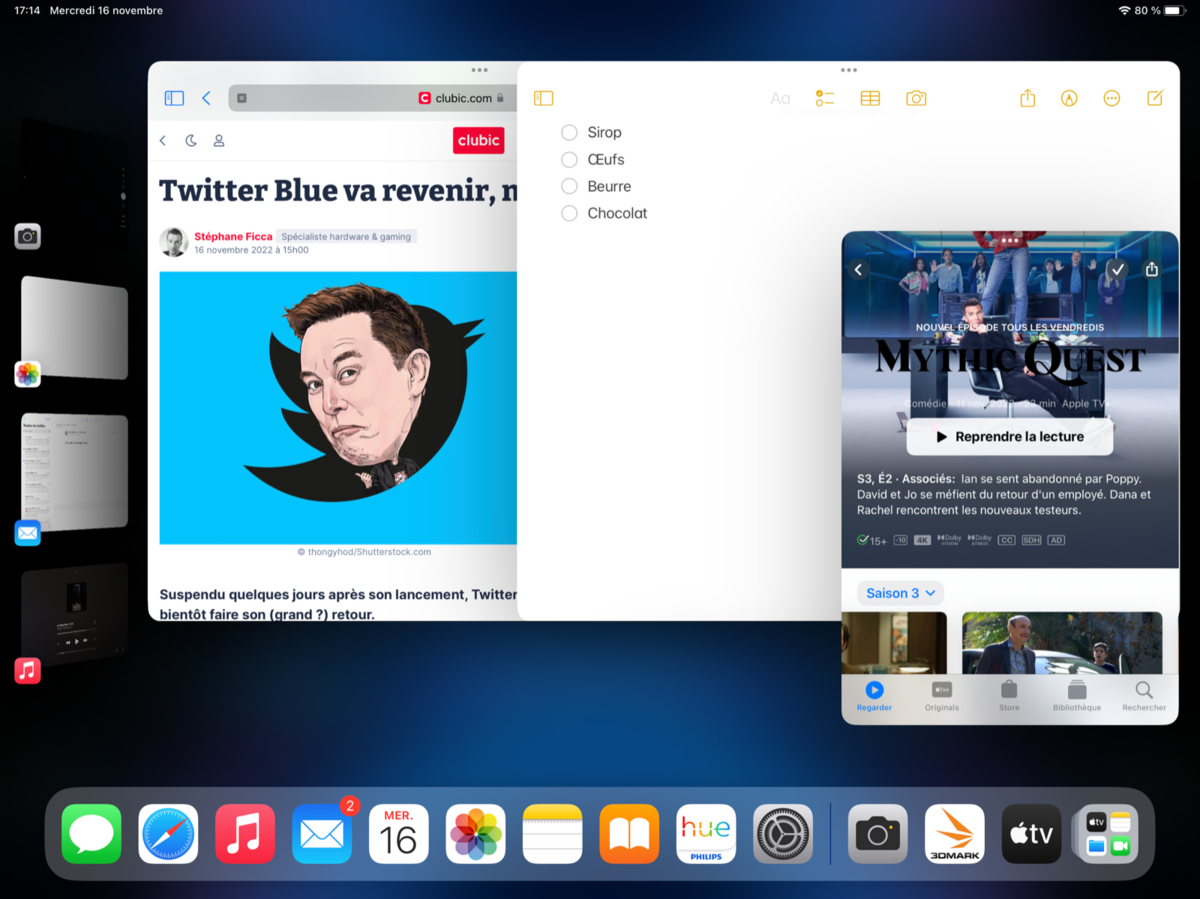Viewport: 1200px width, 899px height.
Task: Open multitasking dots of Notes window
Action: pyautogui.click(x=849, y=70)
